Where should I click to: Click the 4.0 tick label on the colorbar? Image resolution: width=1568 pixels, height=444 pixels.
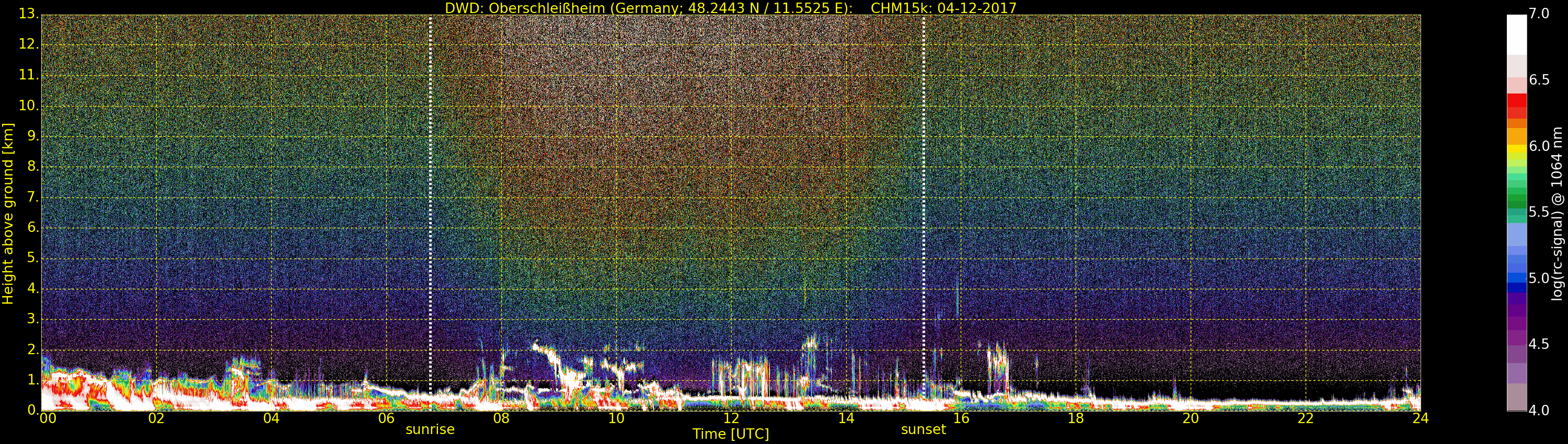click(1539, 411)
